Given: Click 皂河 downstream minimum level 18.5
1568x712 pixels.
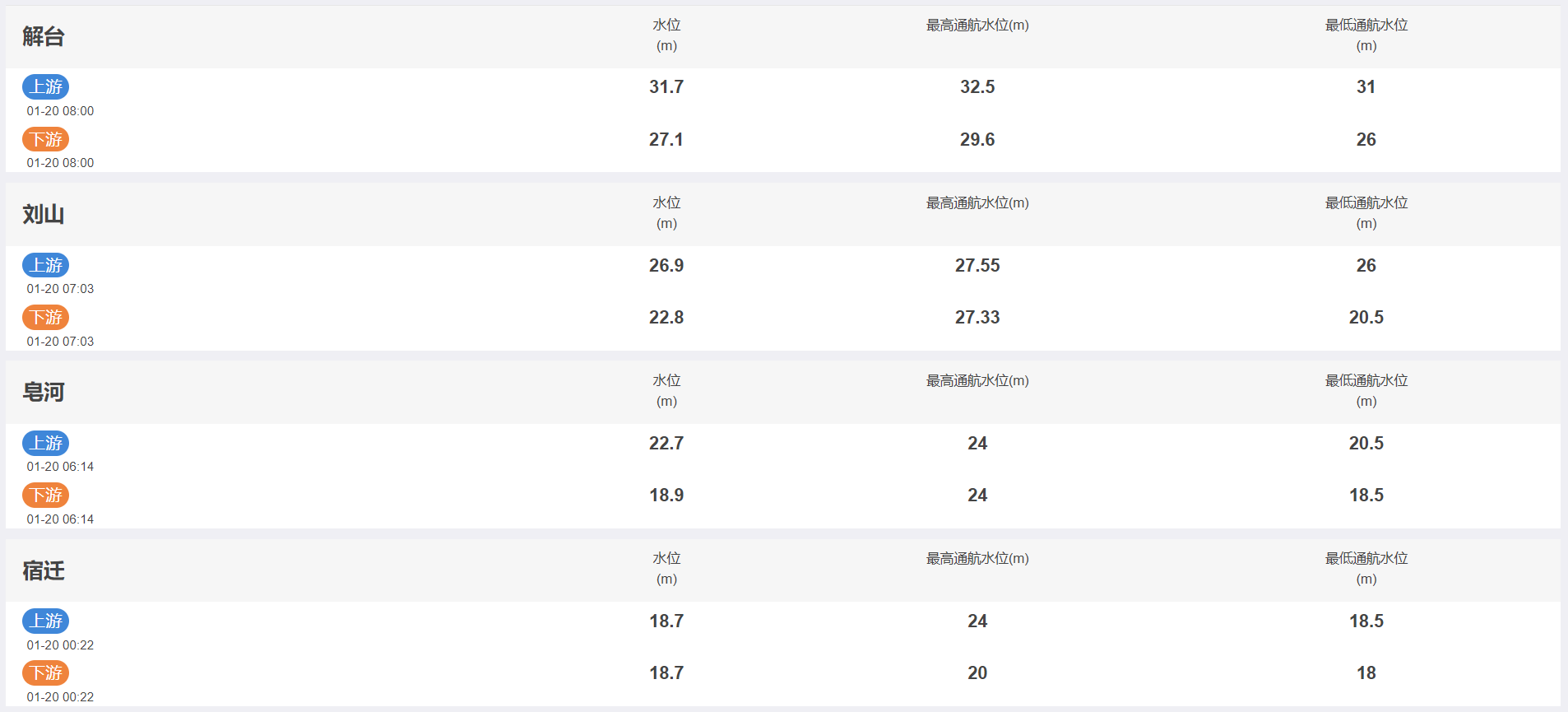Looking at the screenshot, I should (1366, 495).
